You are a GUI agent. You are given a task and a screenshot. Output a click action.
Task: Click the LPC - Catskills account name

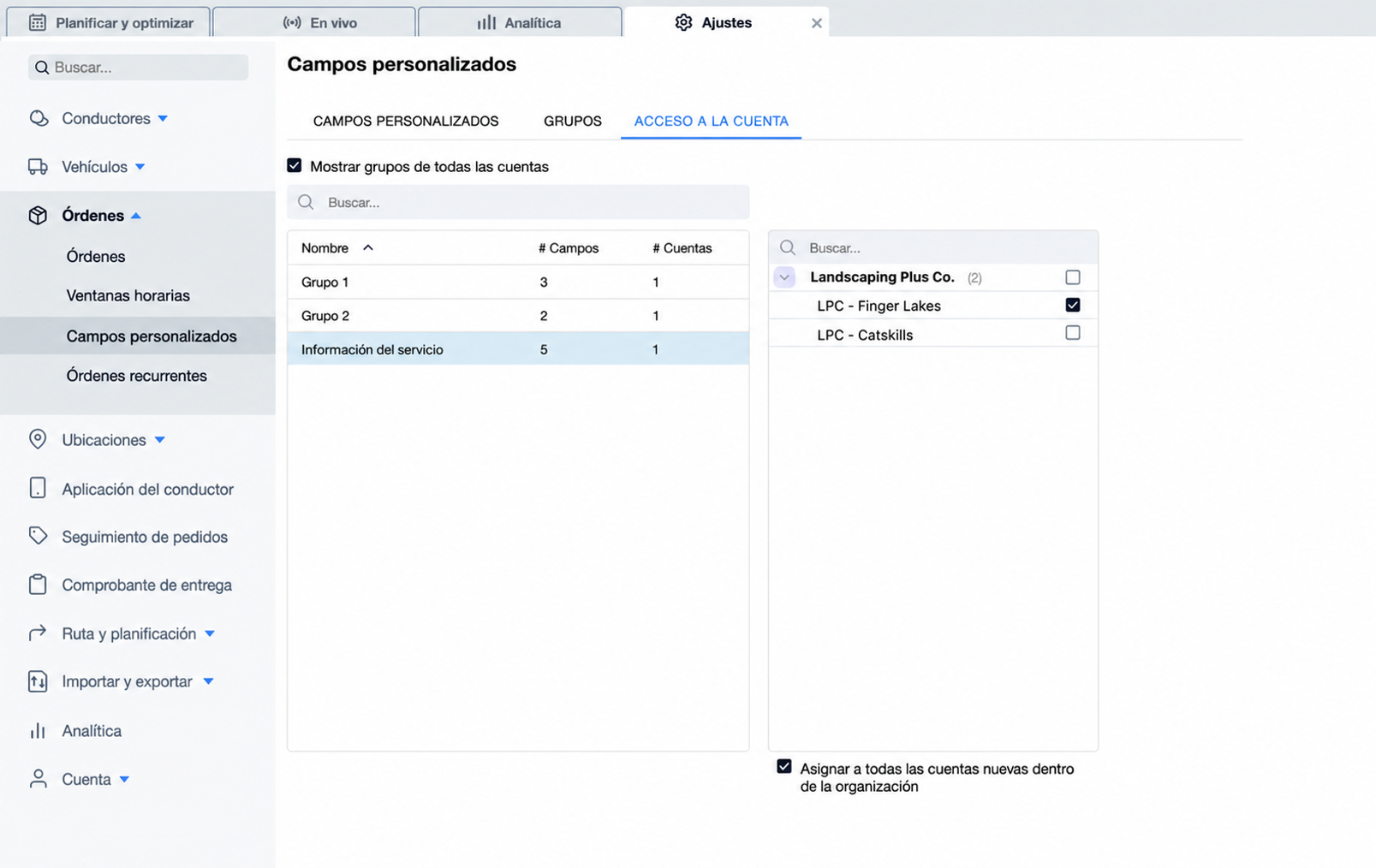pyautogui.click(x=865, y=335)
